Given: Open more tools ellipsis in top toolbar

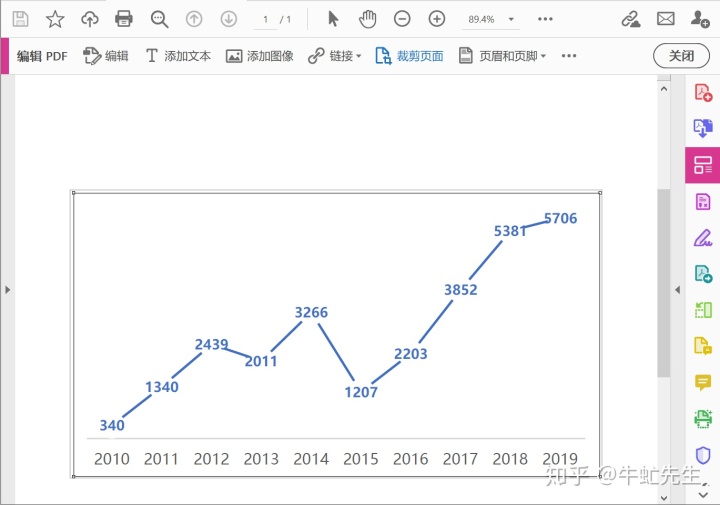Looking at the screenshot, I should [x=545, y=19].
